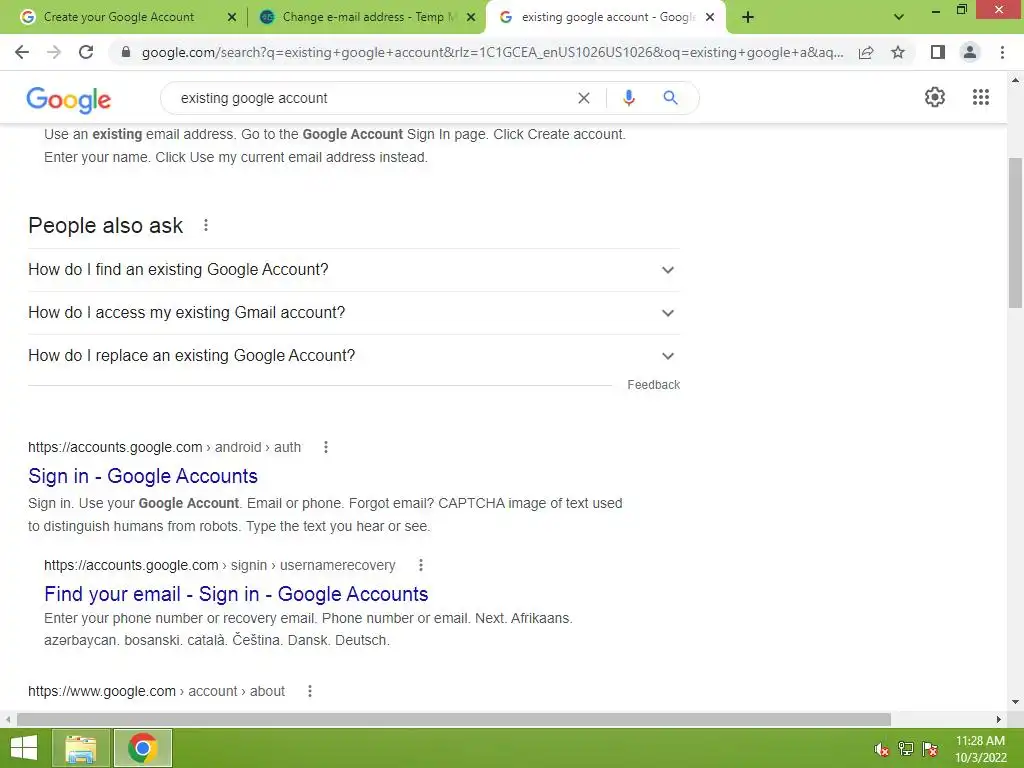
Task: Click the 'People also ask' heading
Action: 106,225
